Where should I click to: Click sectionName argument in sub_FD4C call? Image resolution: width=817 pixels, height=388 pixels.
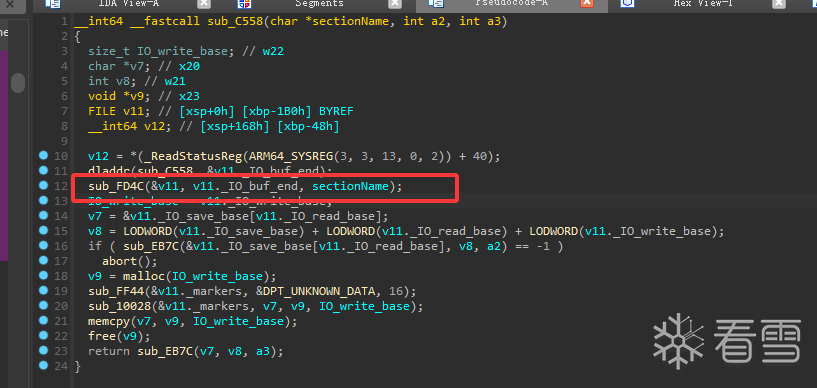350,186
